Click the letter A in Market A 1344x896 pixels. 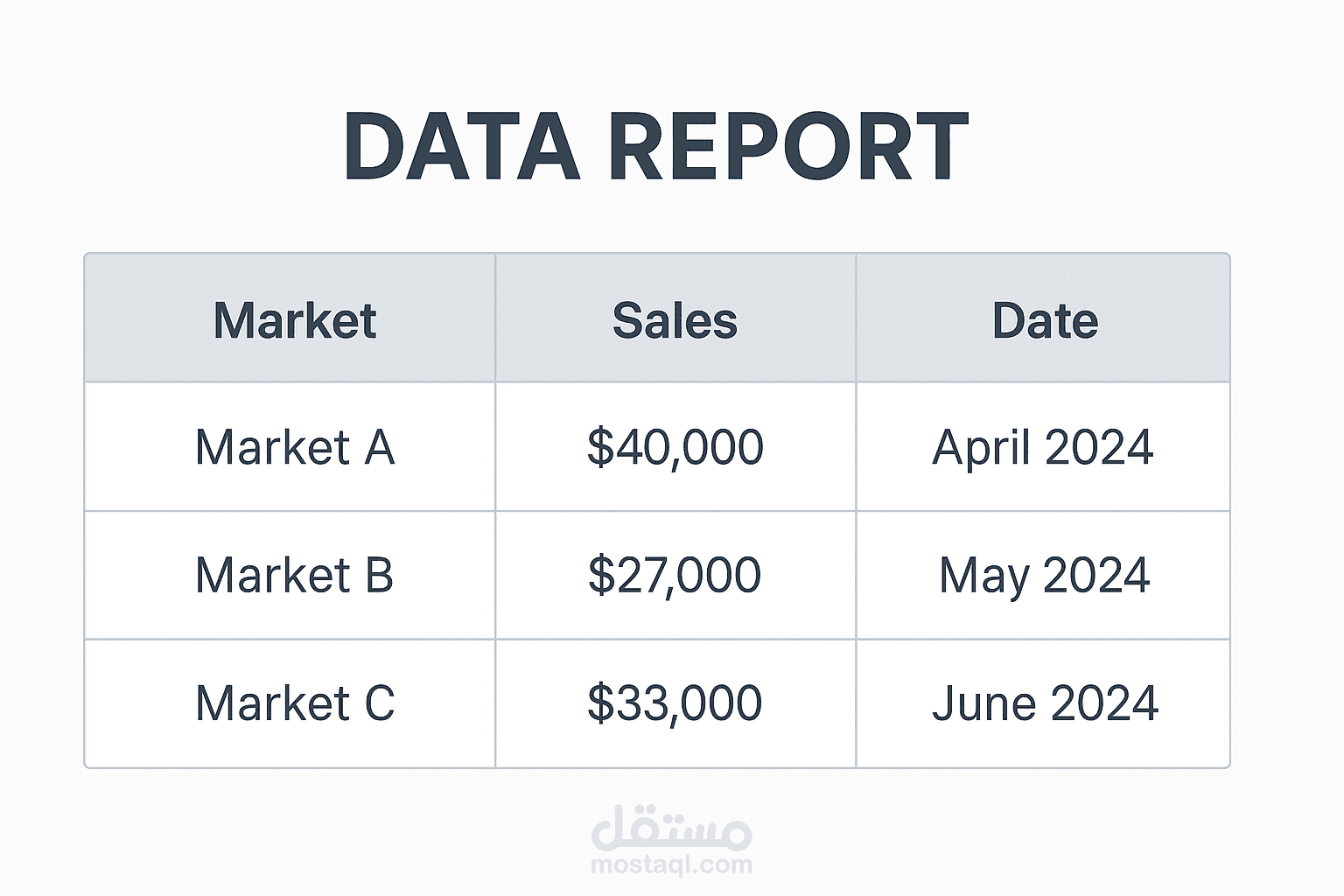[379, 447]
